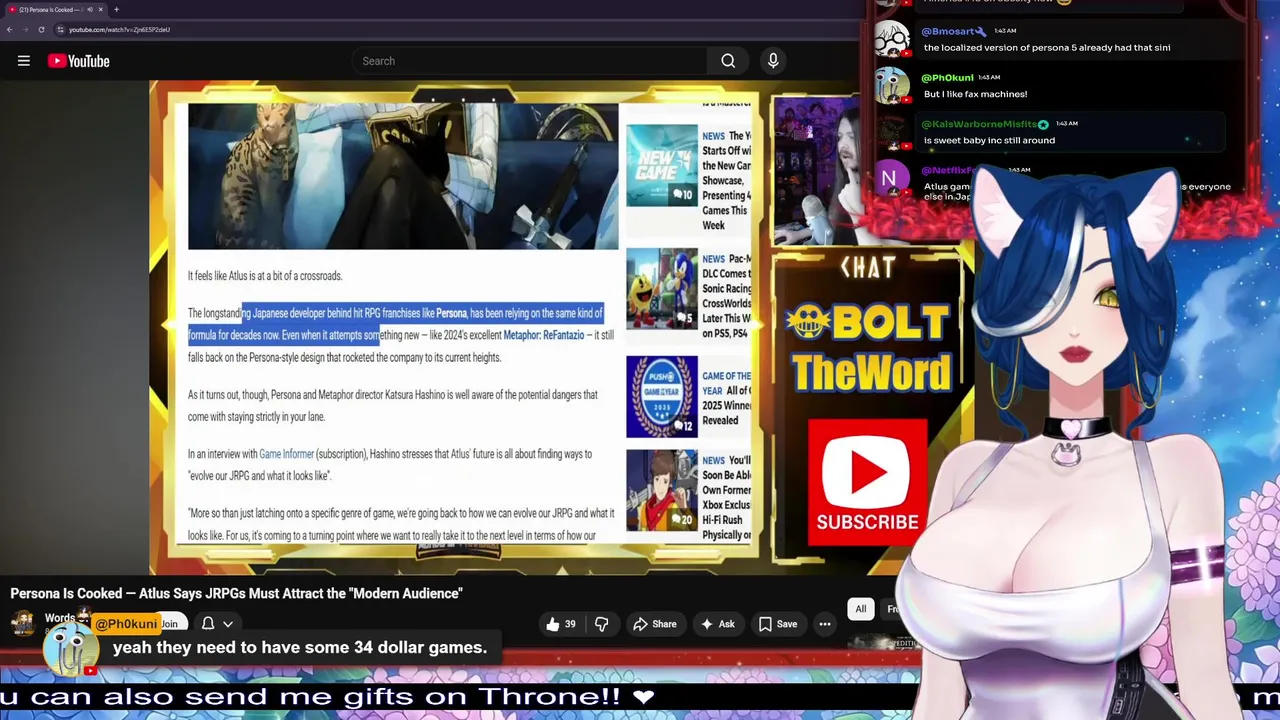1280x720 pixels.
Task: Click the youtube.com address bar URL
Action: pos(119,30)
